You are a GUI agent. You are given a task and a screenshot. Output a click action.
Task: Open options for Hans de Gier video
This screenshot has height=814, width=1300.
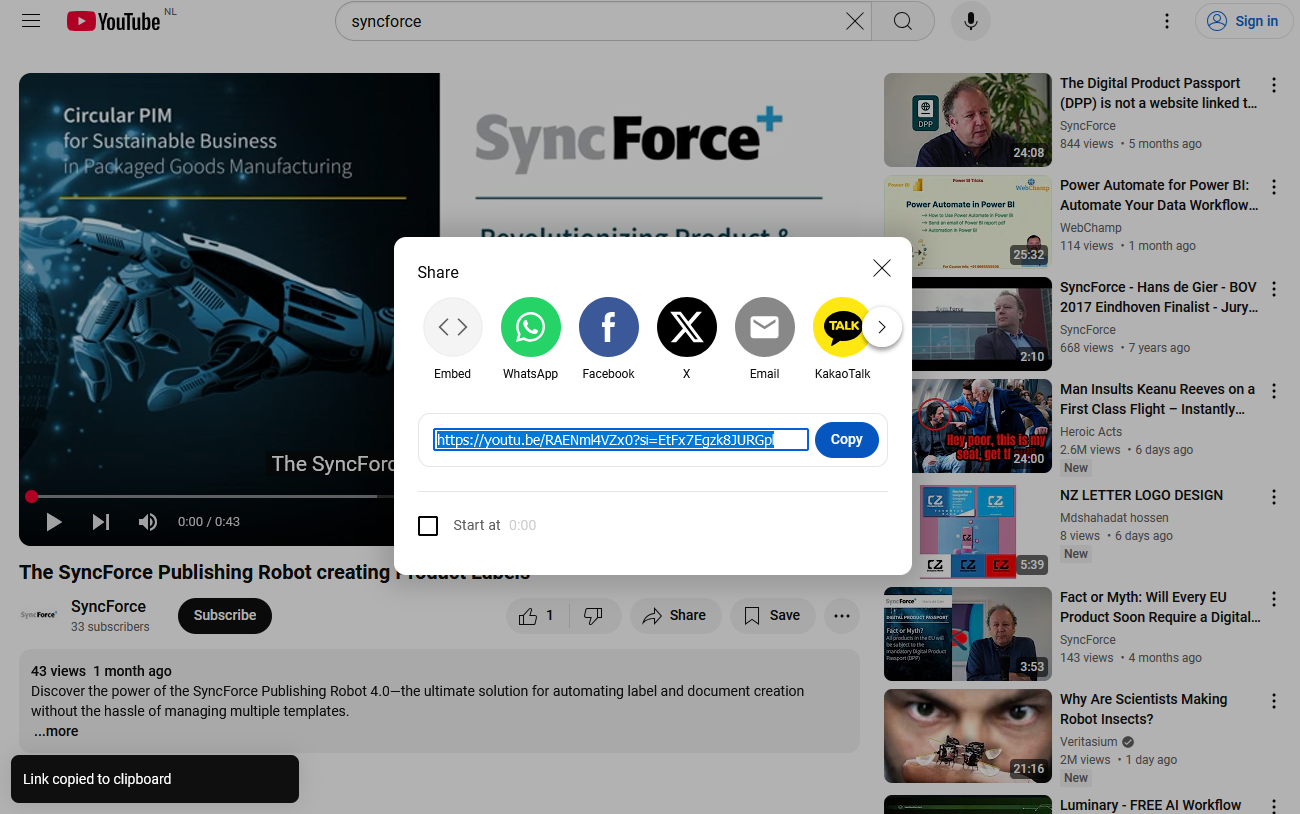pos(1274,289)
